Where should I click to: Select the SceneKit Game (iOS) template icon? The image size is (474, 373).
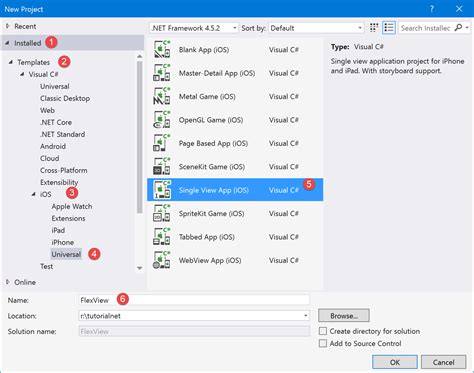[162, 166]
